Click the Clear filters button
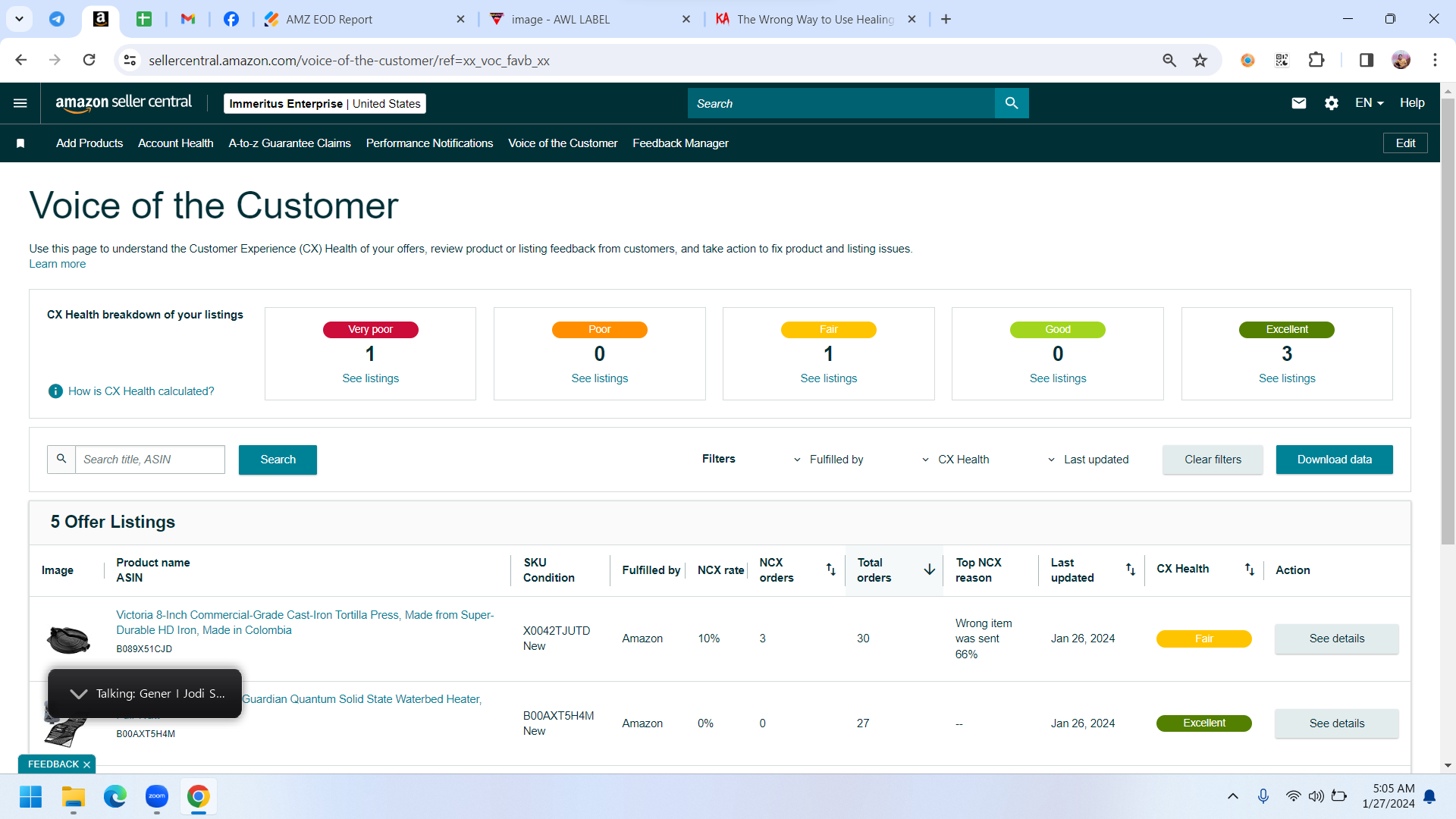 pos(1213,460)
